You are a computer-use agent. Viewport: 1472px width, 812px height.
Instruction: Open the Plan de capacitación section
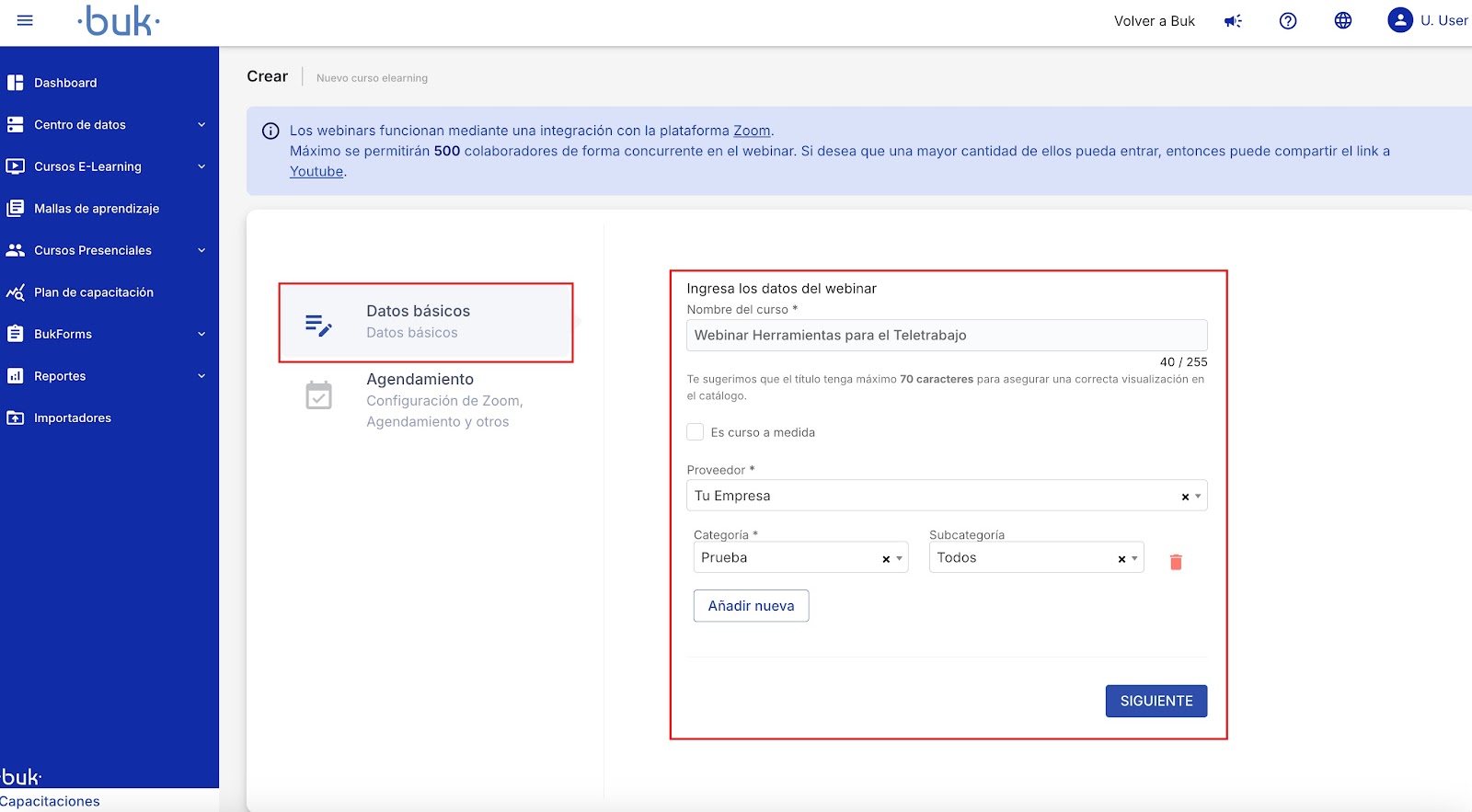click(x=94, y=292)
